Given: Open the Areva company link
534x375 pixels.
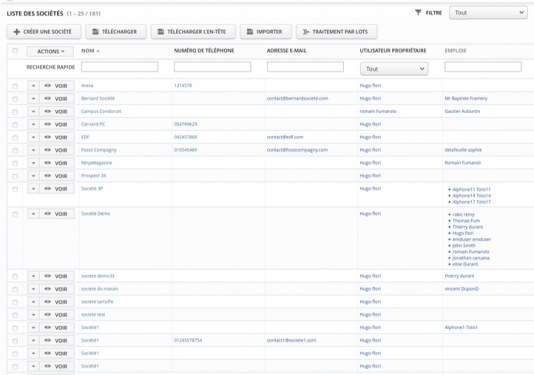Looking at the screenshot, I should coord(87,85).
